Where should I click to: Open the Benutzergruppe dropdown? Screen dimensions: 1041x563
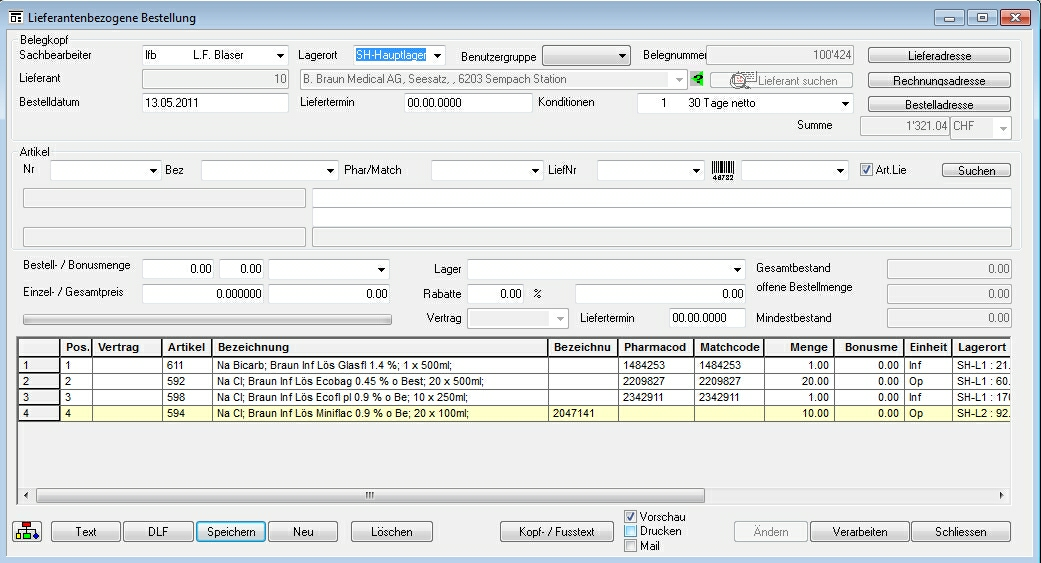pyautogui.click(x=622, y=56)
